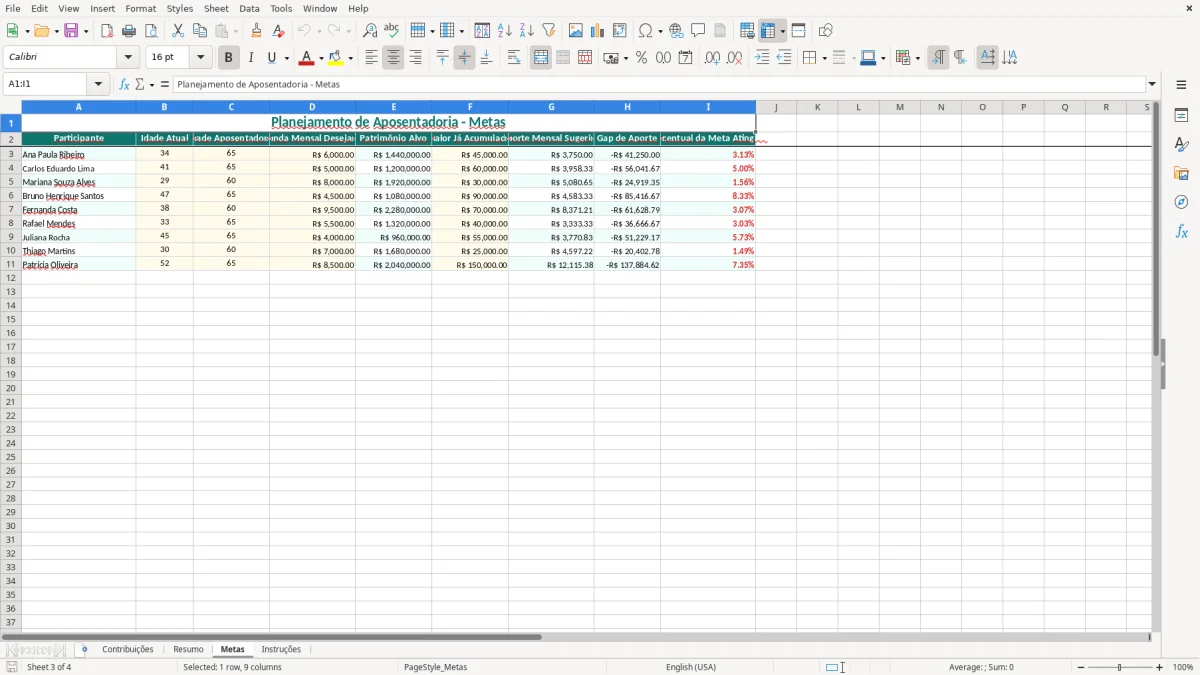This screenshot has height=675, width=1200.
Task: Click the Zoom In plus button
Action: point(1160,667)
